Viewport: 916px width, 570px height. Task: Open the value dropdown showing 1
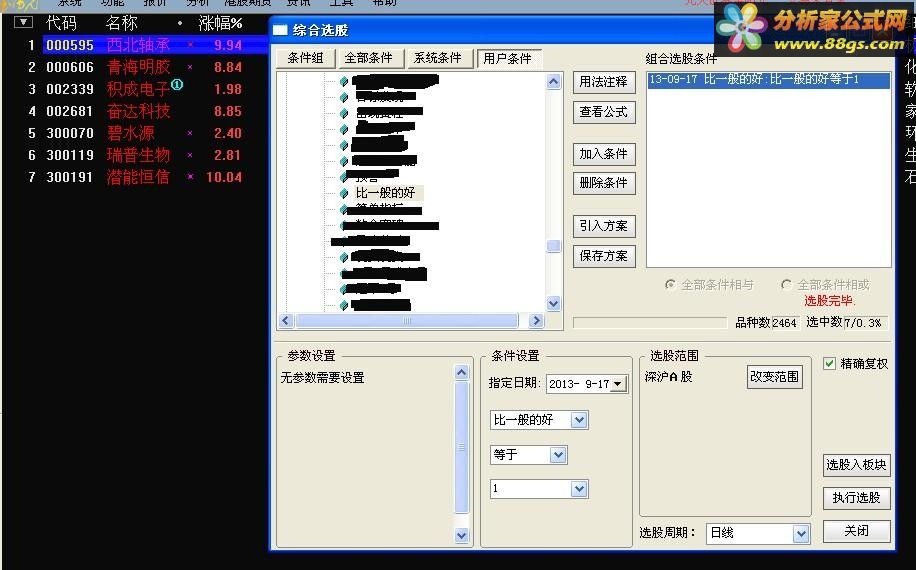(579, 489)
